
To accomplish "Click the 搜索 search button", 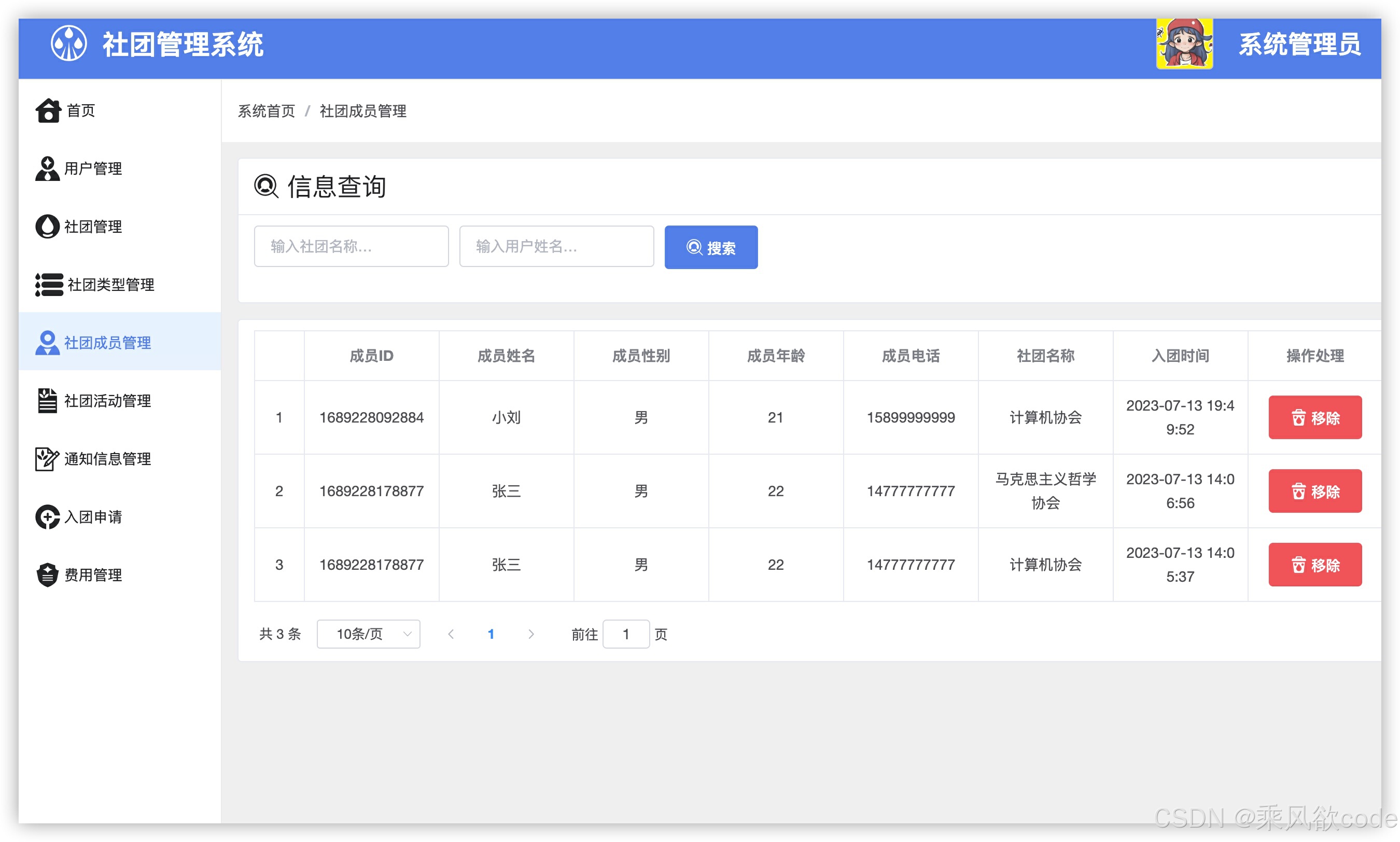I will pos(710,247).
